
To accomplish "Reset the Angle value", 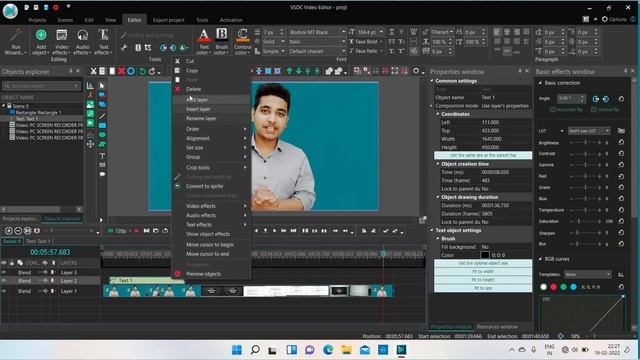I will 621,99.
